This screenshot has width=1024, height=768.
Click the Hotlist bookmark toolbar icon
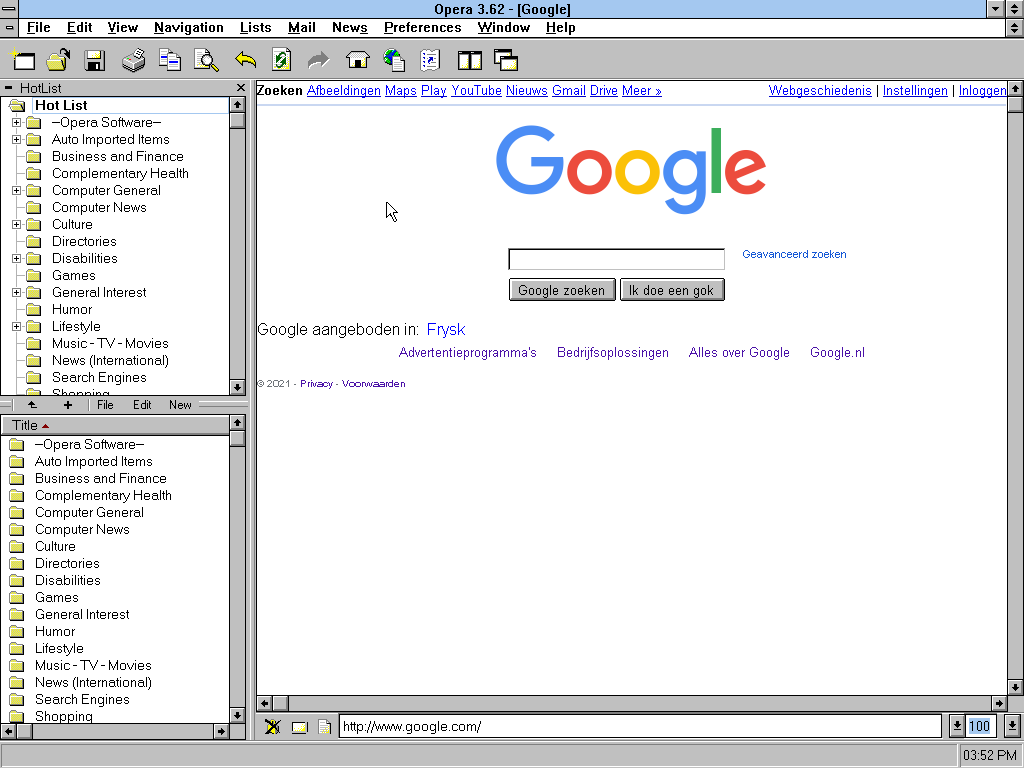point(430,60)
